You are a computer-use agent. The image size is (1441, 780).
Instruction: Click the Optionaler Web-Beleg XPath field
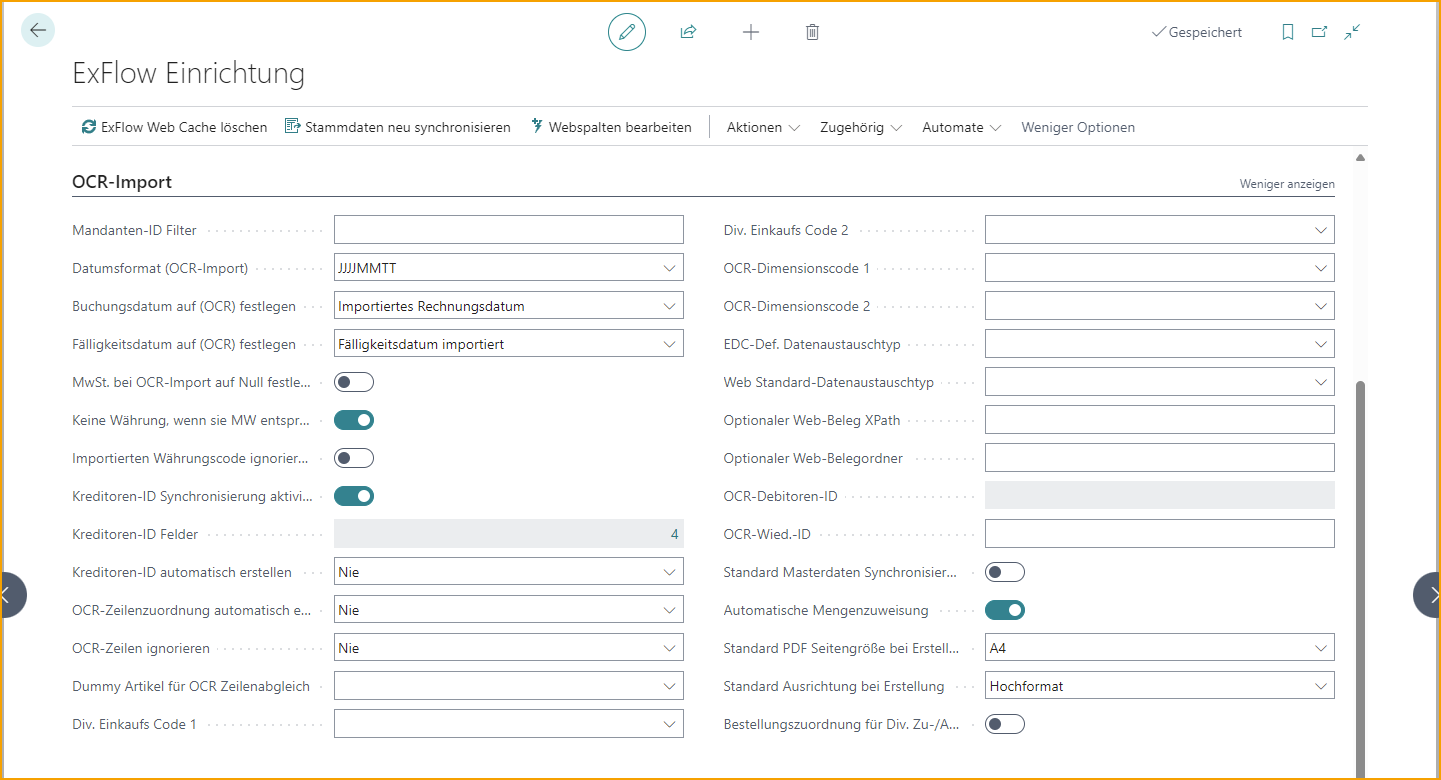pos(1160,420)
